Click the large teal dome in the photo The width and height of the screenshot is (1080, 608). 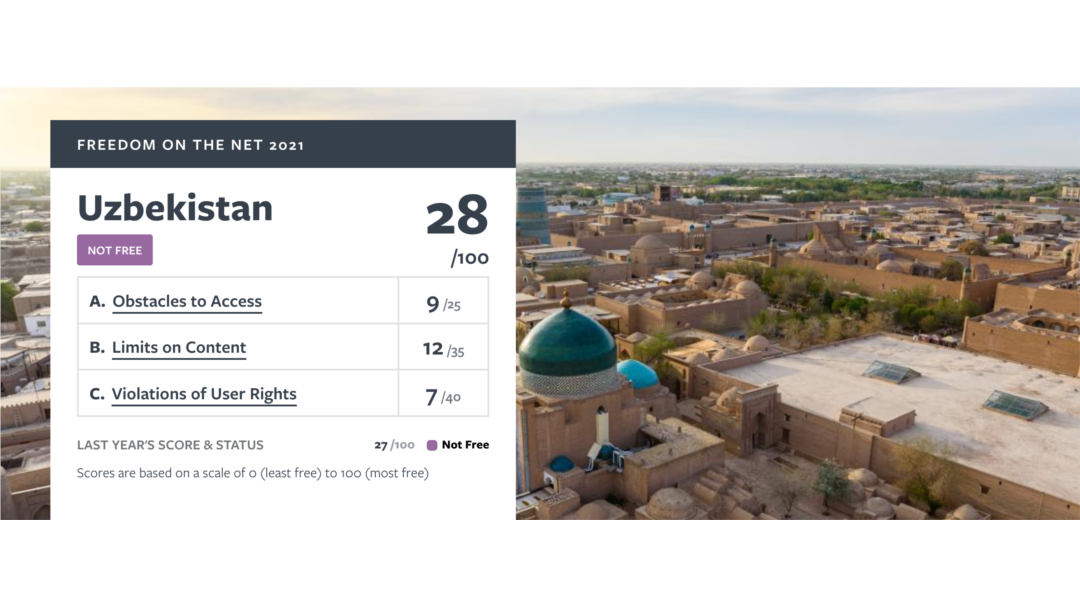pos(567,342)
